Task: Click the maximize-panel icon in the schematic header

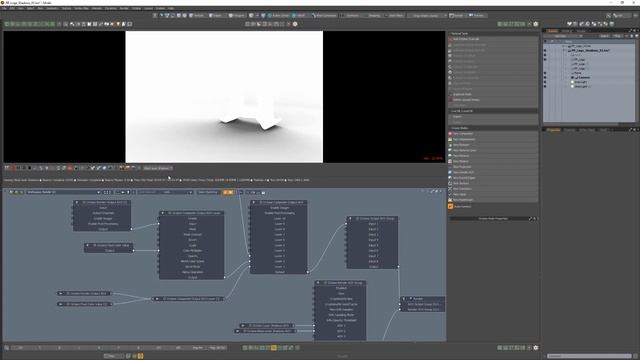Action: click(432, 191)
